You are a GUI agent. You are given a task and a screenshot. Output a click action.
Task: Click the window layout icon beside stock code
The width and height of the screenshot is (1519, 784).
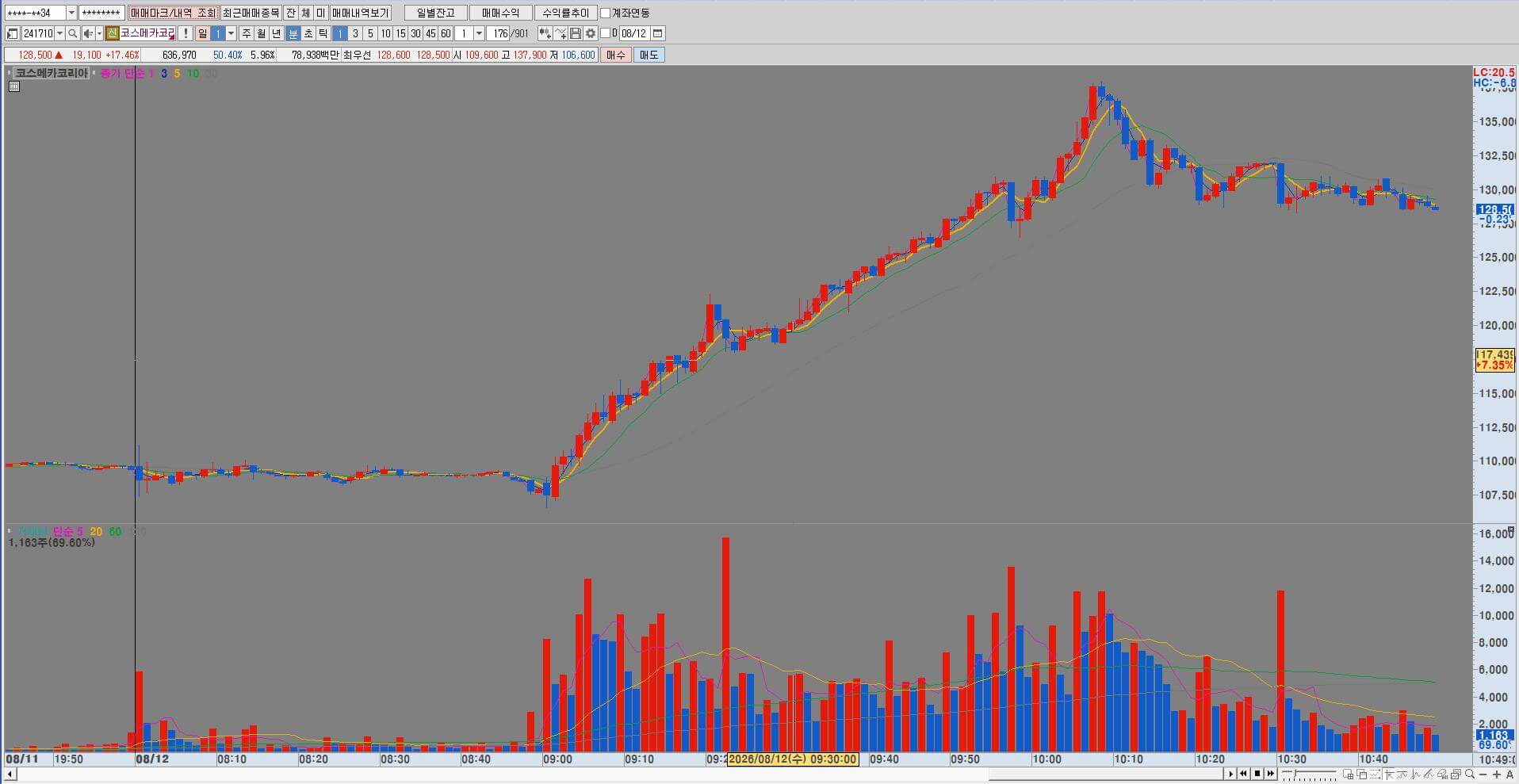pyautogui.click(x=12, y=33)
